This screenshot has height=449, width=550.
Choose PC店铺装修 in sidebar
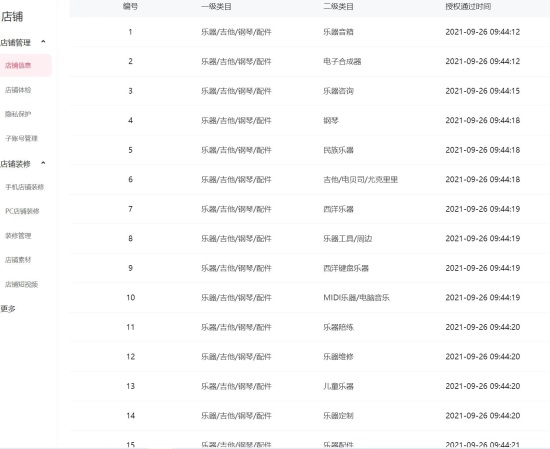pos(22,211)
